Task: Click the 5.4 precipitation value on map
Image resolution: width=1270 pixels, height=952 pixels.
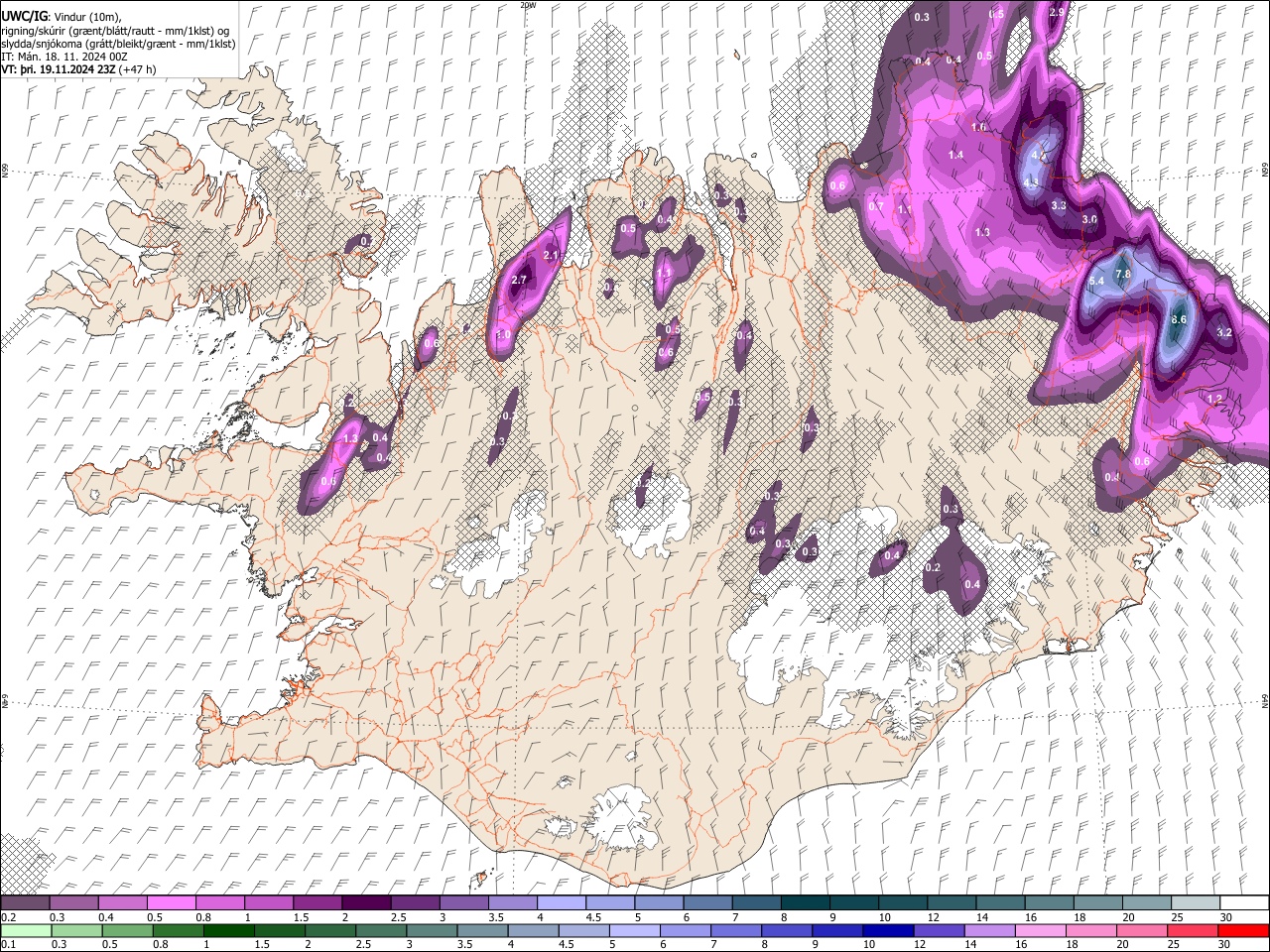Action: [x=1096, y=282]
